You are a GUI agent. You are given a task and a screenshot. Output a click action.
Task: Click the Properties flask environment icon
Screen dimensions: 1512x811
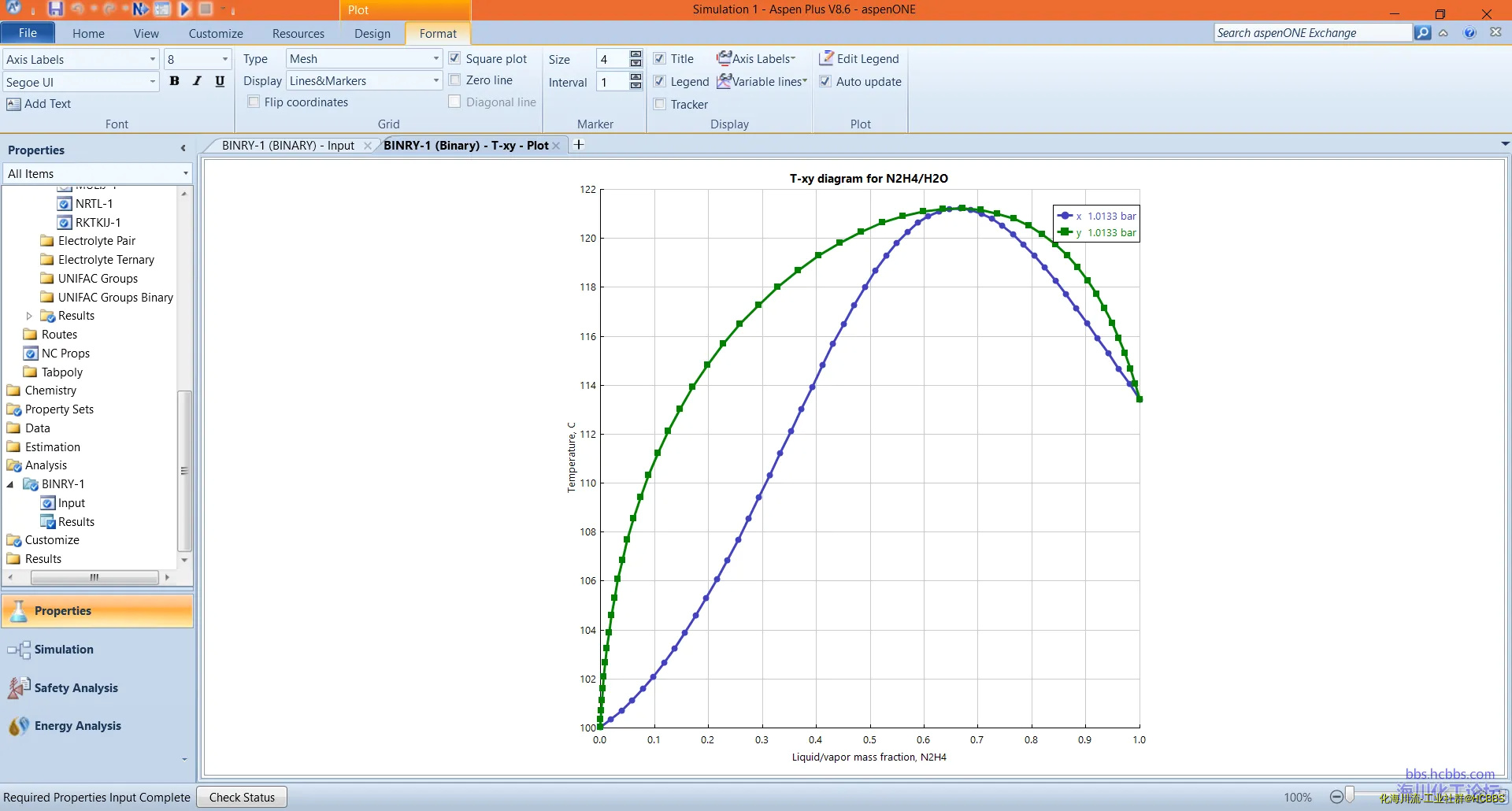(19, 610)
